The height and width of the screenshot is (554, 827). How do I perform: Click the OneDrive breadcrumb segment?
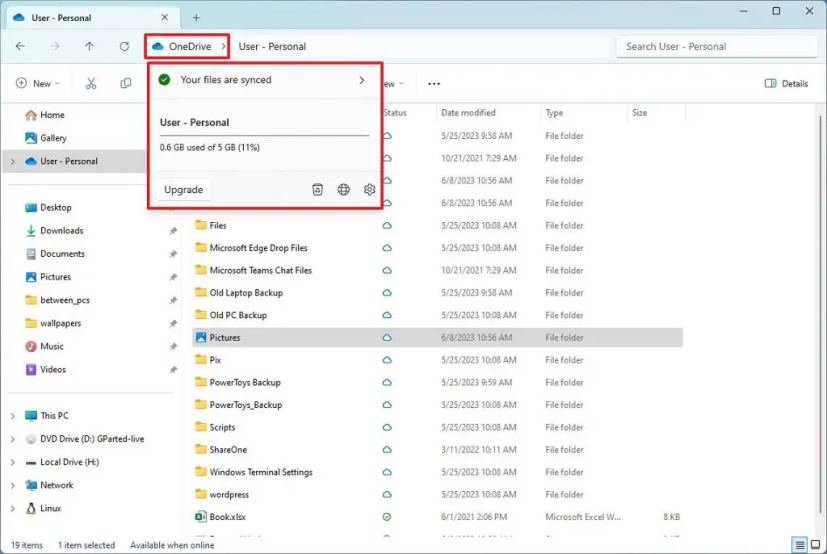[x=182, y=46]
